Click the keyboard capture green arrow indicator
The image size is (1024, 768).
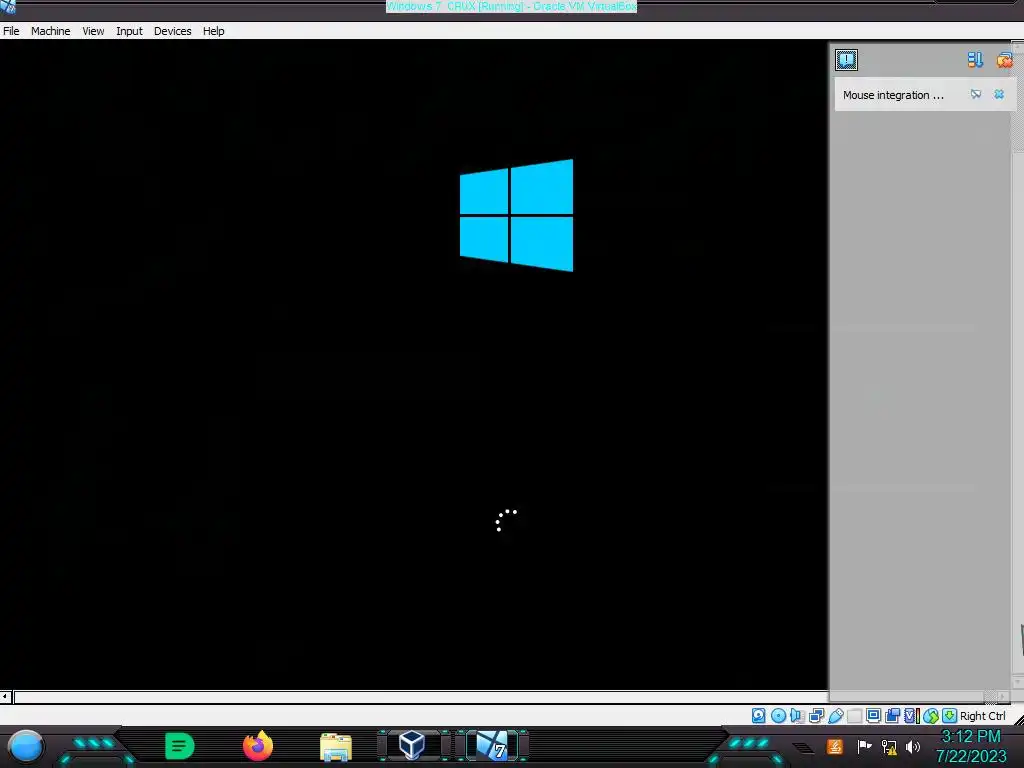pyautogui.click(x=949, y=716)
